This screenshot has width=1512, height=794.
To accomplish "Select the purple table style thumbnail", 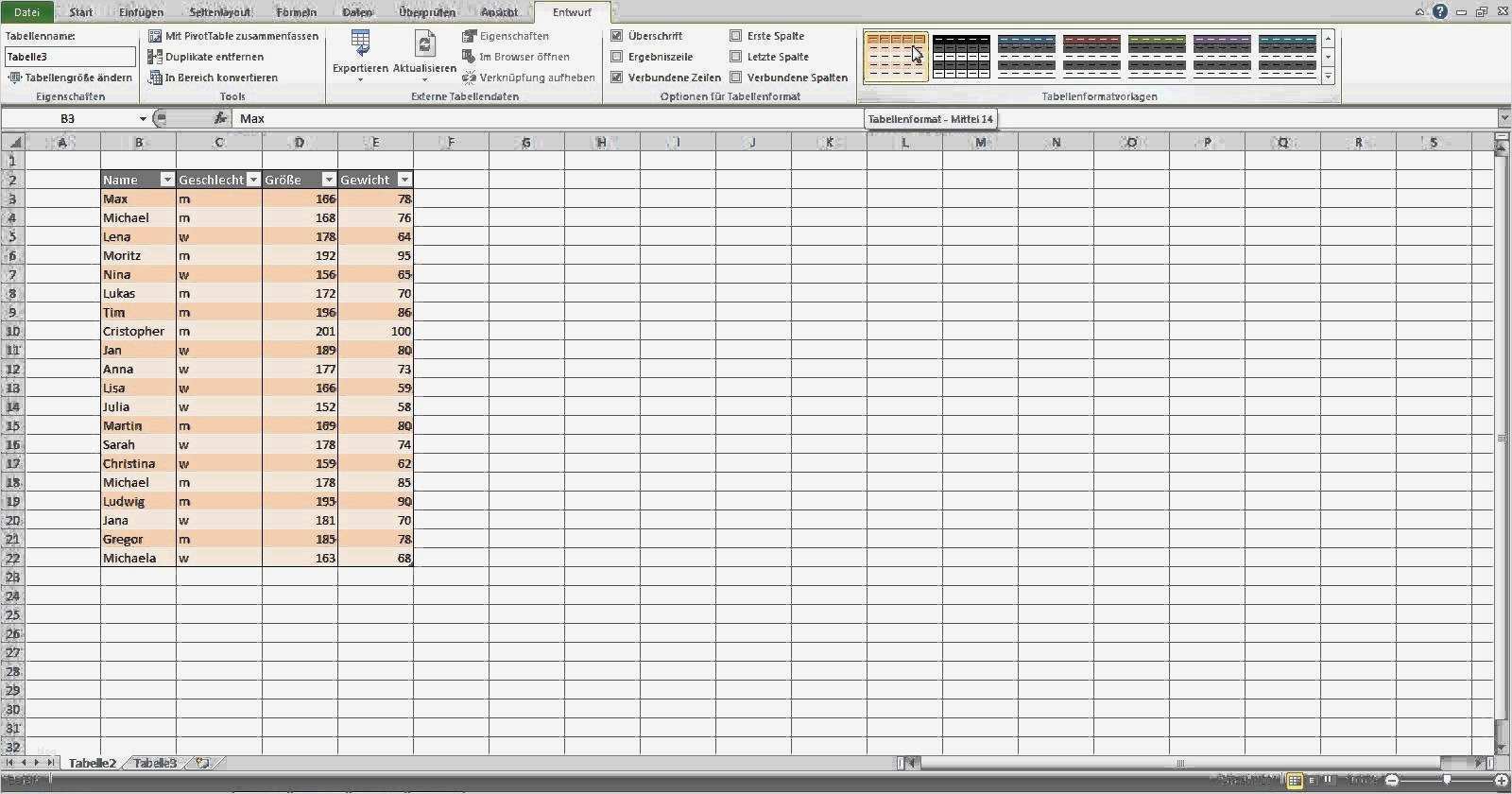I will [1222, 57].
